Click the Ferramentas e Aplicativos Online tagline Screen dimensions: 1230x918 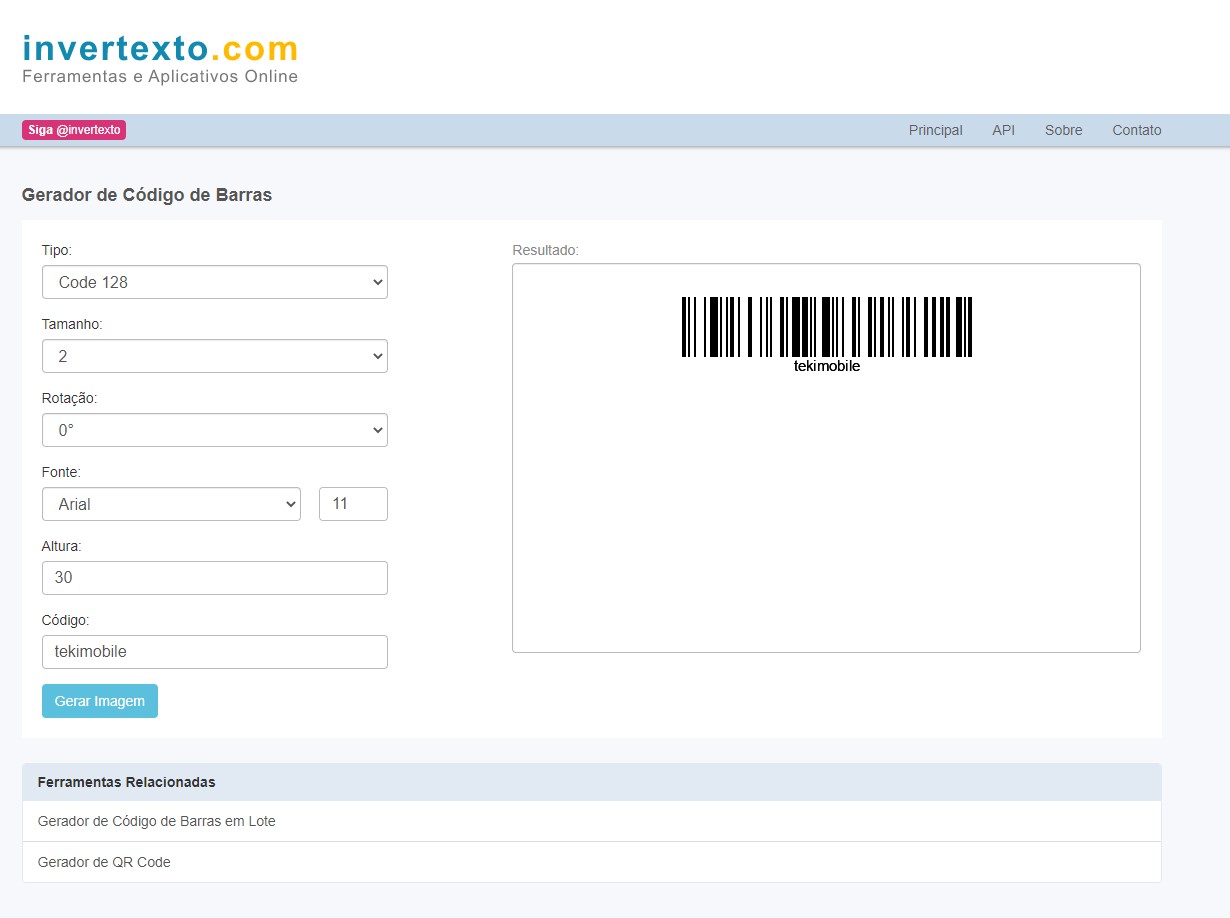click(160, 77)
